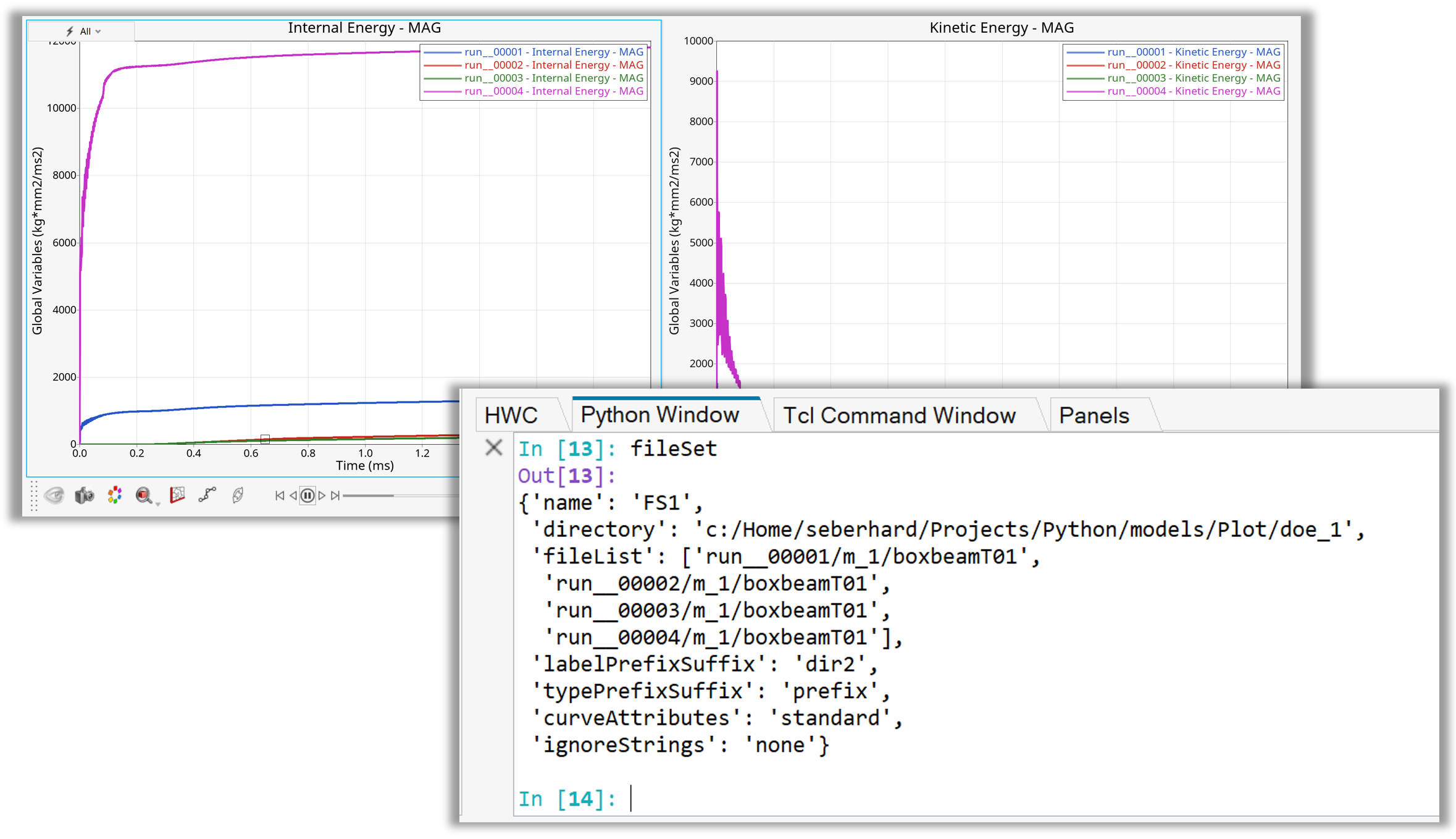Open the color wheel palette icon

click(114, 495)
